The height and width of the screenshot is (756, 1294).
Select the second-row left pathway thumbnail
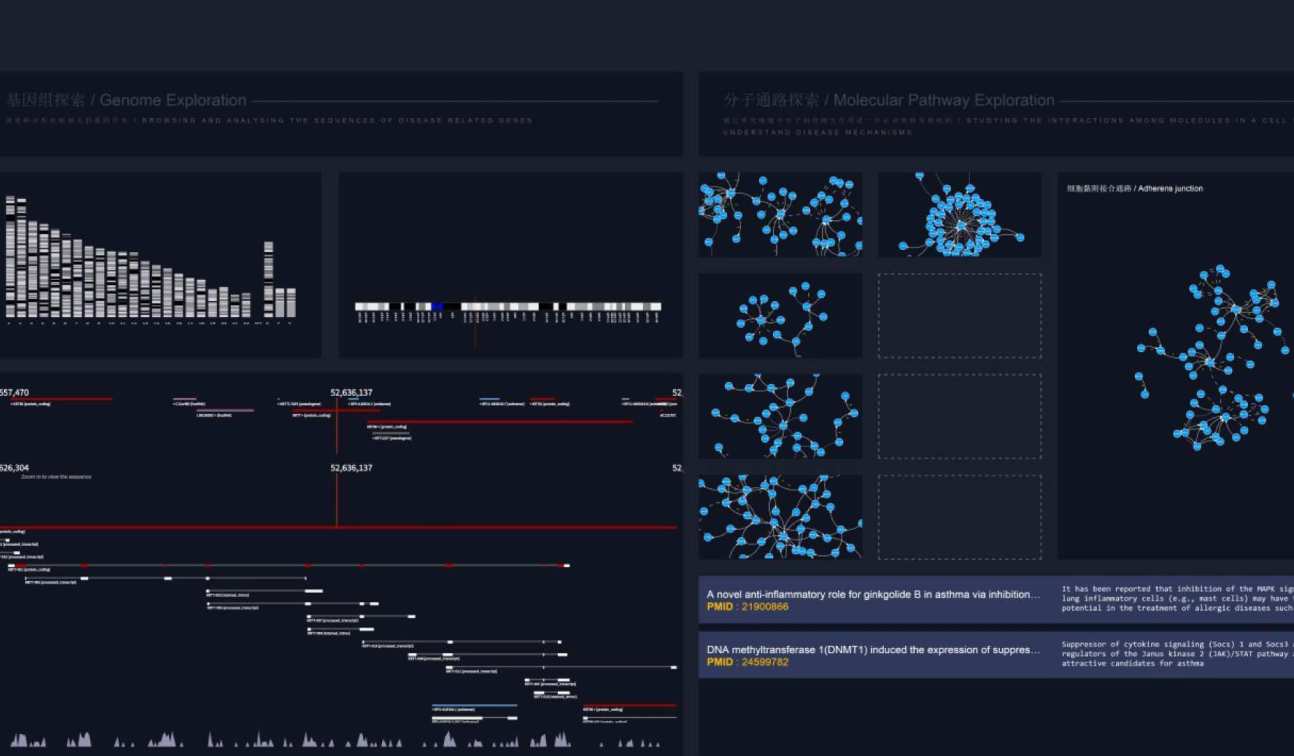tap(780, 315)
